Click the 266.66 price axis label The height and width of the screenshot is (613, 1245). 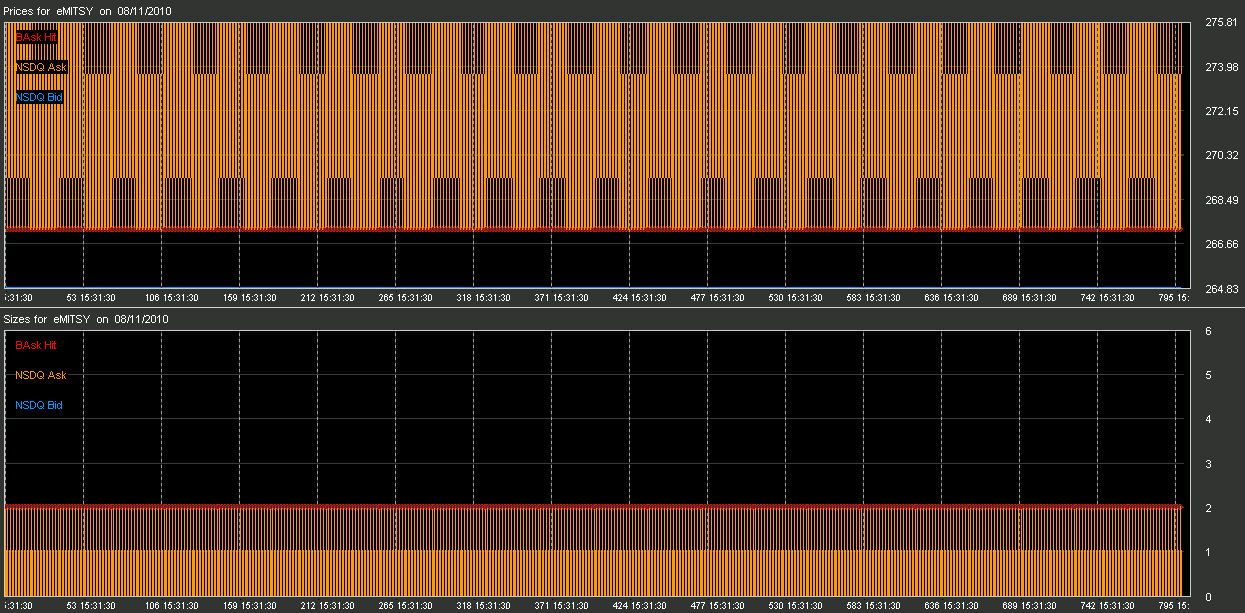tap(1223, 244)
